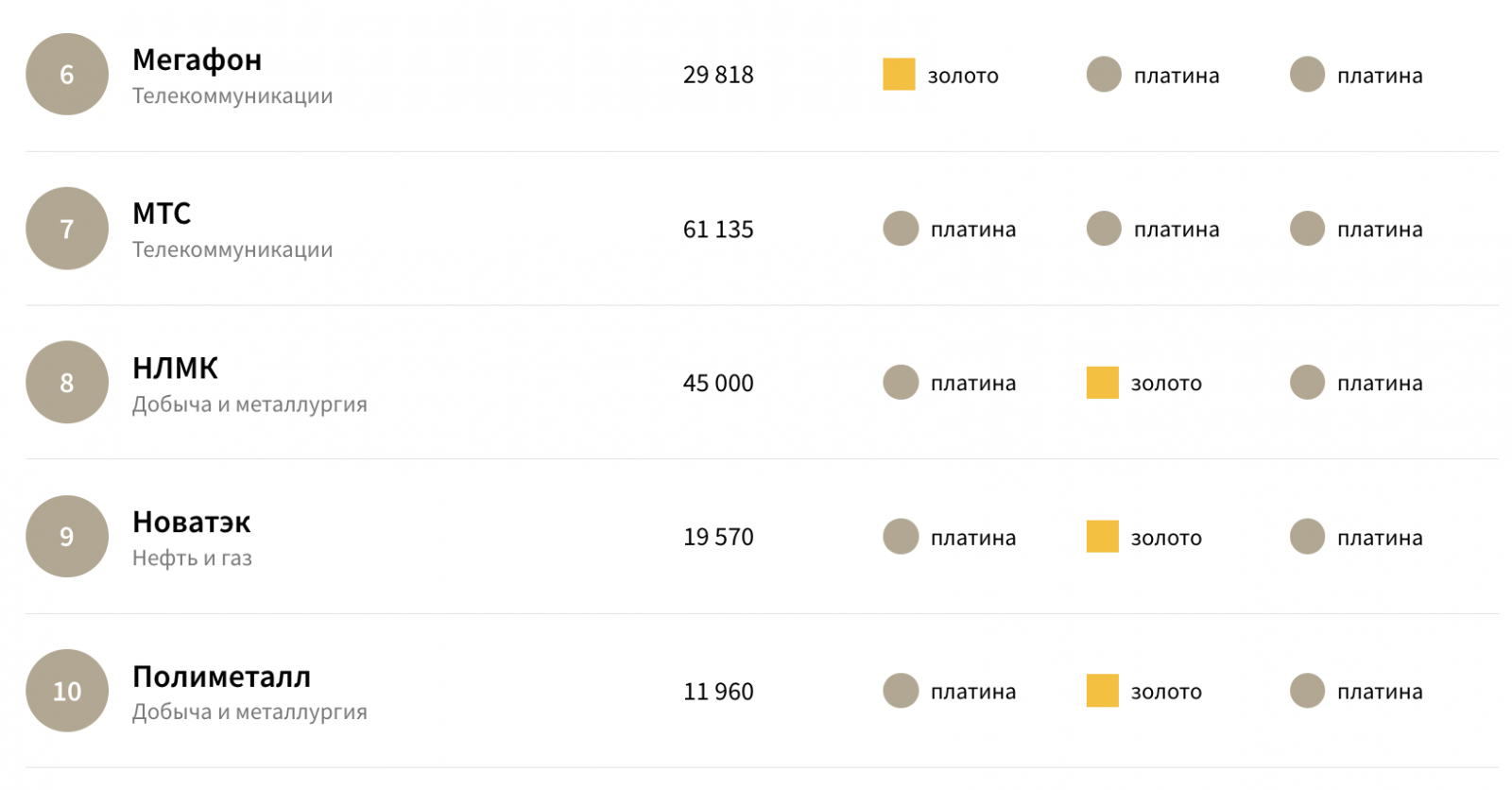This screenshot has width=1512, height=790.
Task: Click Мегафон's yellow золото square icon
Action: pos(899,75)
